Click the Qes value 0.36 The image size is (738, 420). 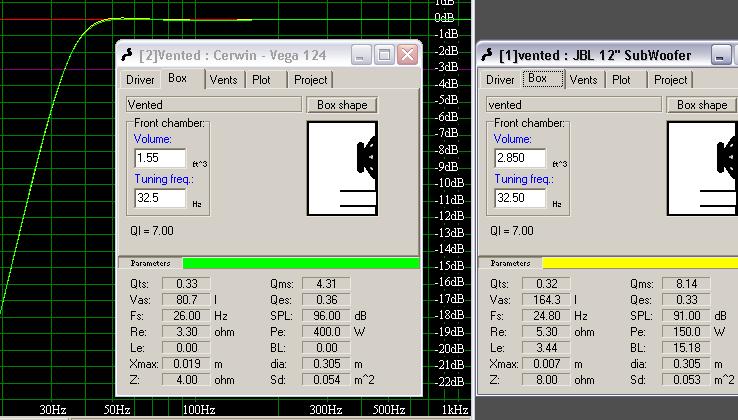[x=326, y=300]
